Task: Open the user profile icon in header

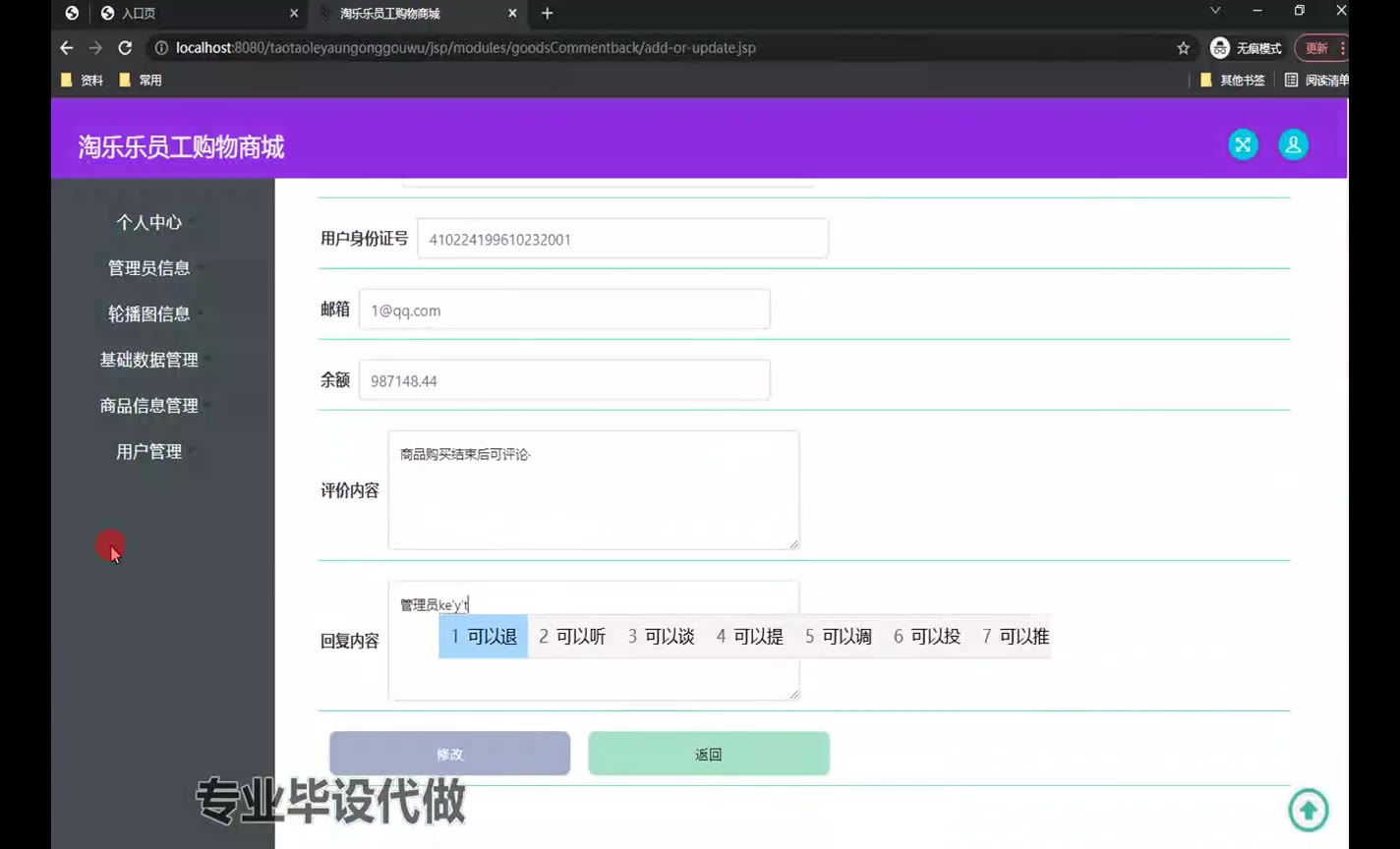Action: [1293, 144]
